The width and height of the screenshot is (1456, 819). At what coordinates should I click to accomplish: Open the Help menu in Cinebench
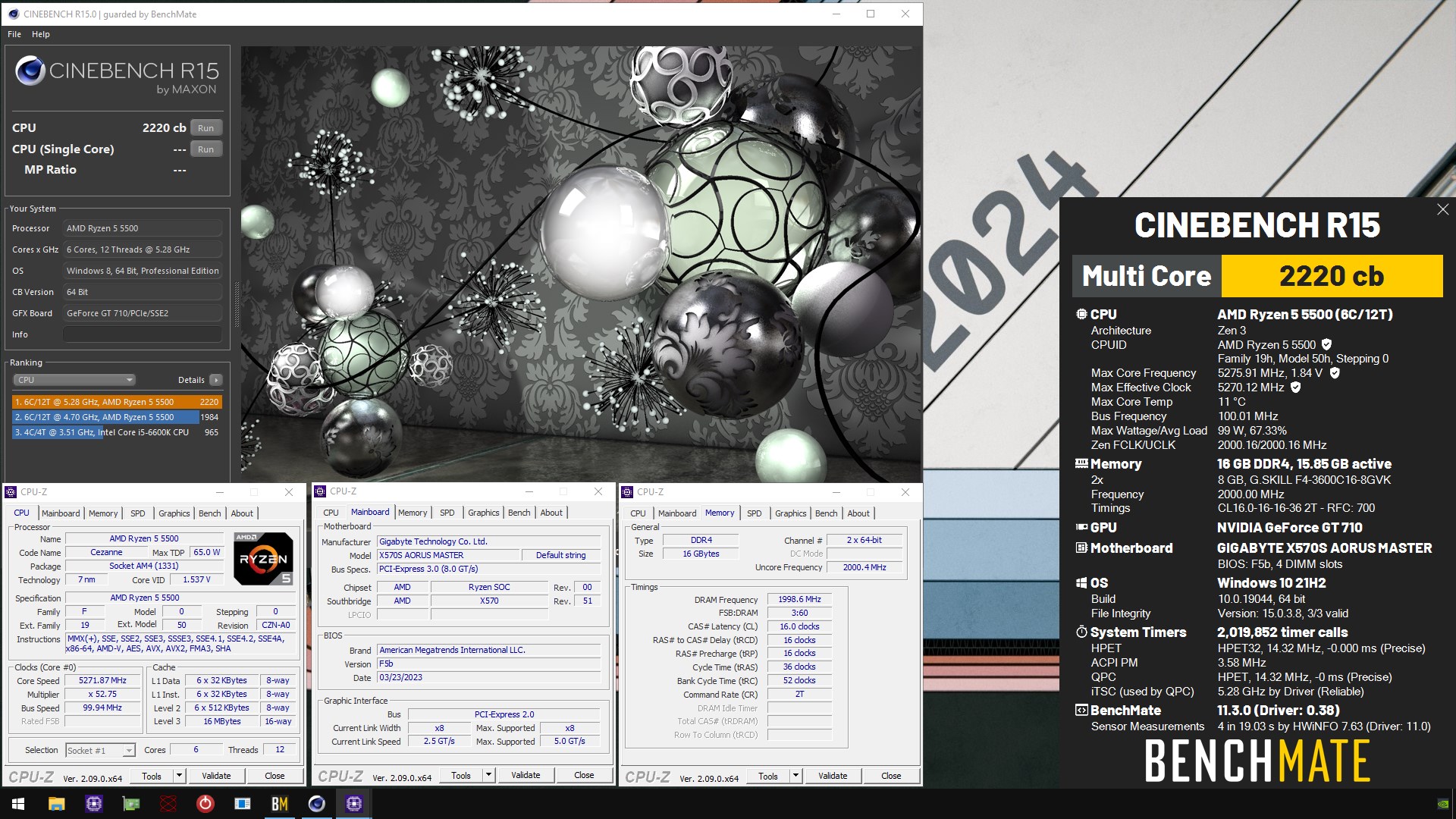41,34
